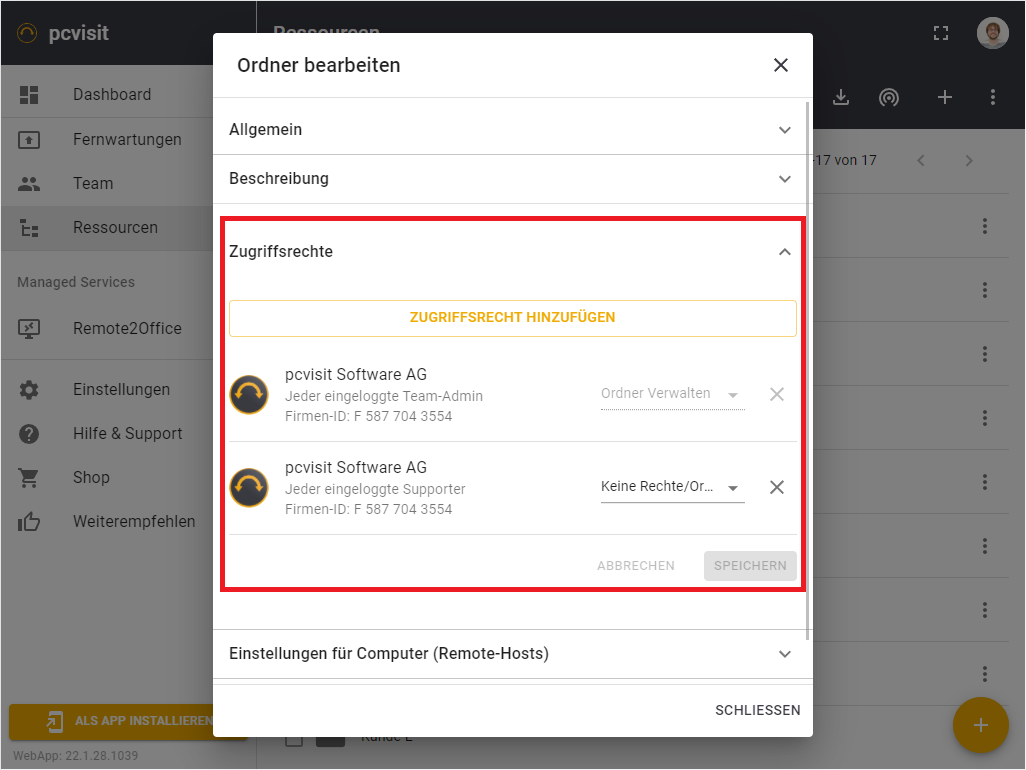Click the download icon in the top toolbar
Image resolution: width=1026 pixels, height=770 pixels.
[x=841, y=97]
